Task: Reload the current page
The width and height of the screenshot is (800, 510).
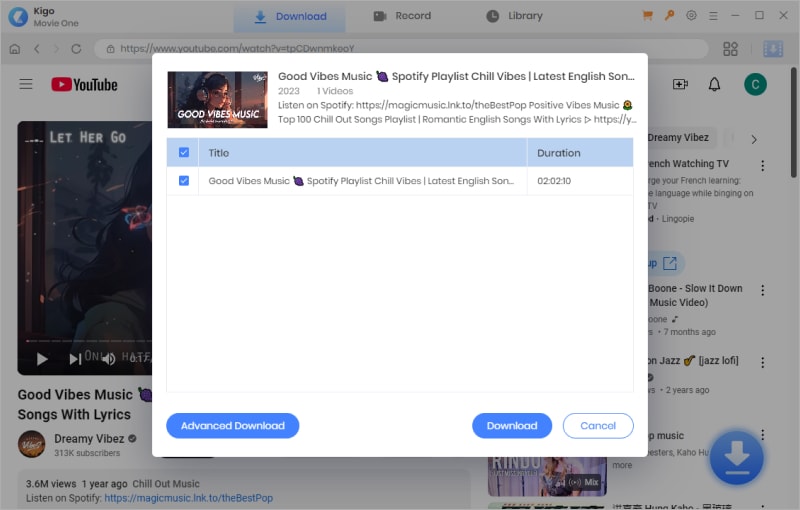Action: pos(76,49)
